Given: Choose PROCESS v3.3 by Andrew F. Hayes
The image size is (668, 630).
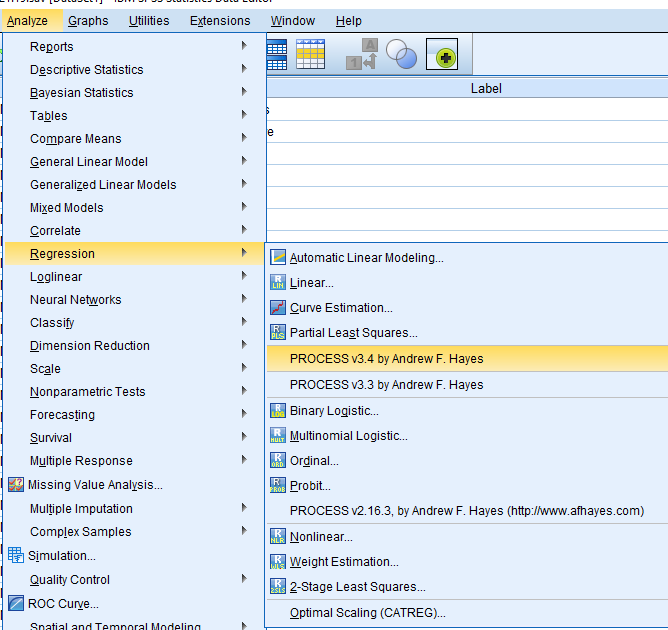Looking at the screenshot, I should (x=467, y=385).
